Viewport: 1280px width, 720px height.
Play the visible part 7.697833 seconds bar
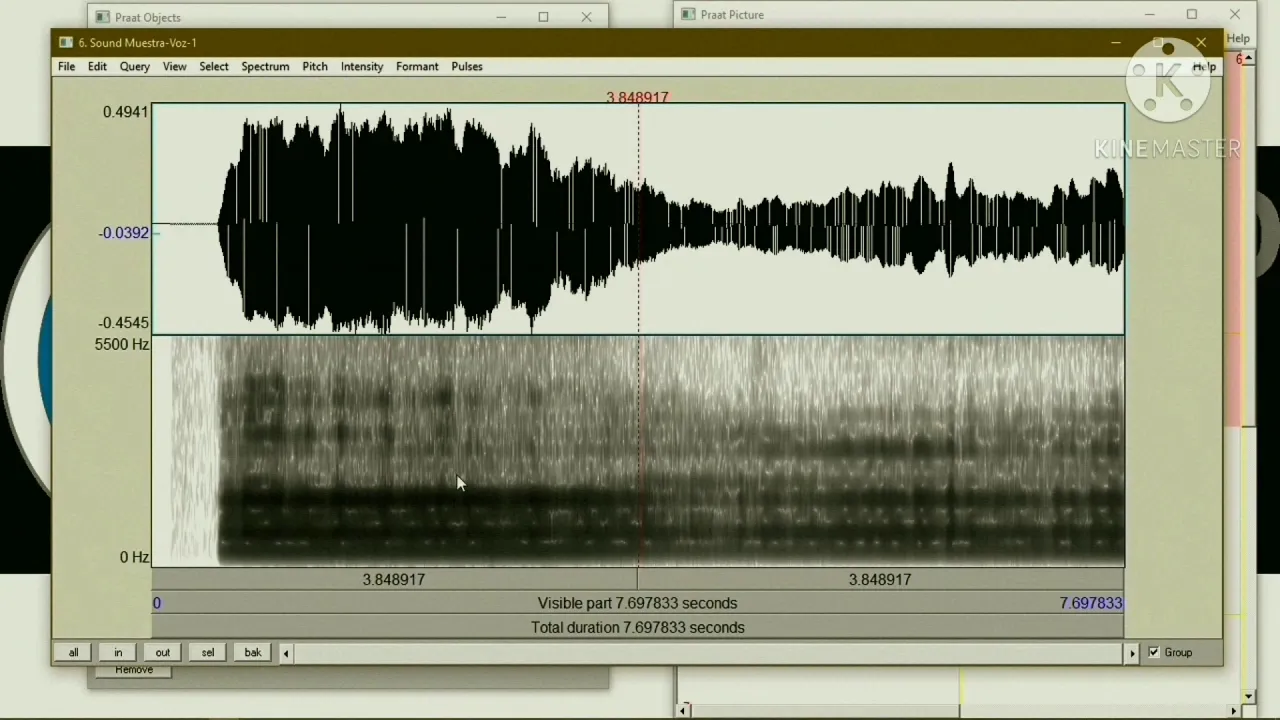tap(638, 604)
